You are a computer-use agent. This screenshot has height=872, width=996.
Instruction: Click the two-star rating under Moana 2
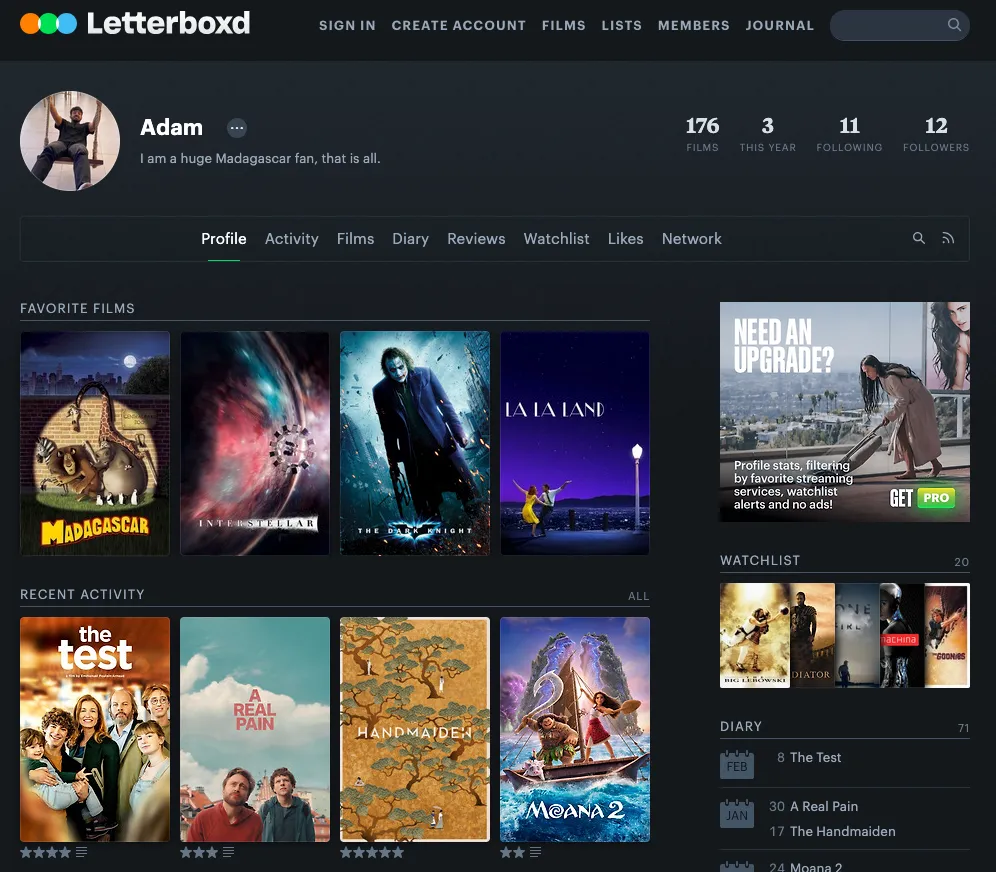point(512,852)
